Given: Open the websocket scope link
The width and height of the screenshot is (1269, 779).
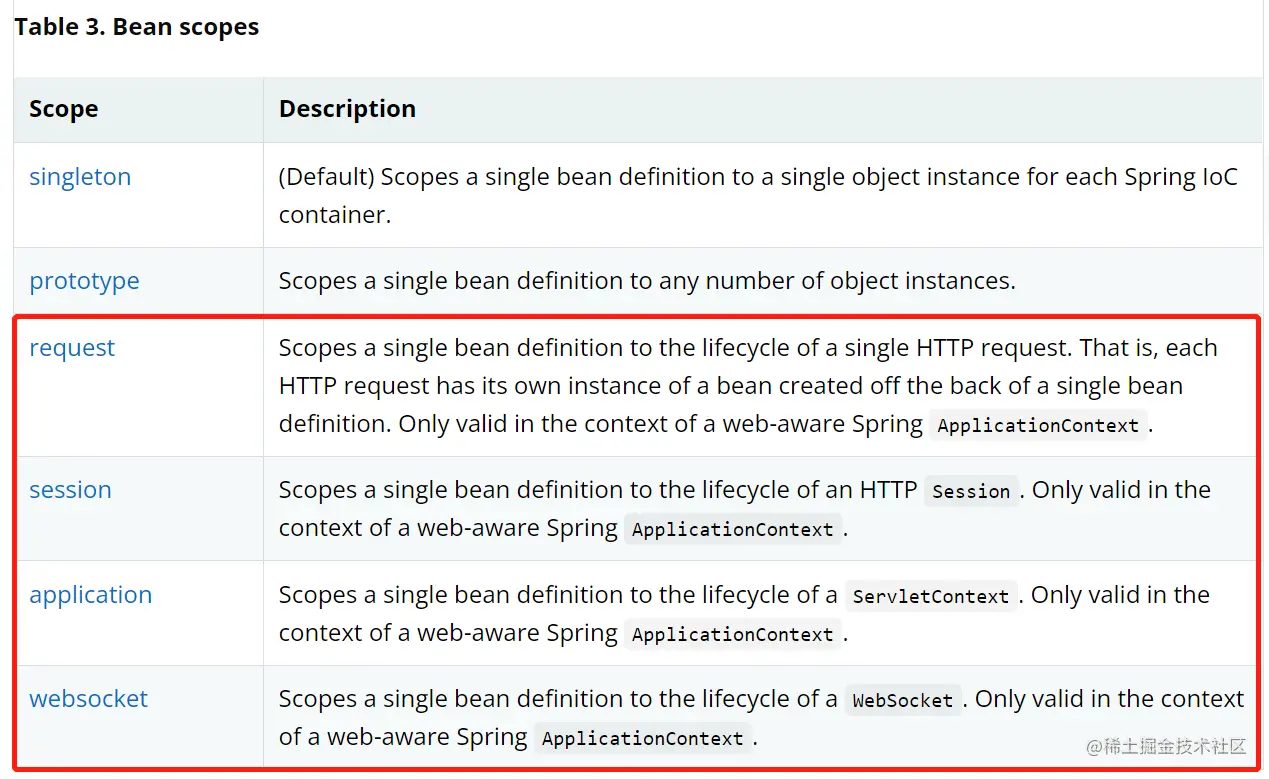Looking at the screenshot, I should pos(88,699).
